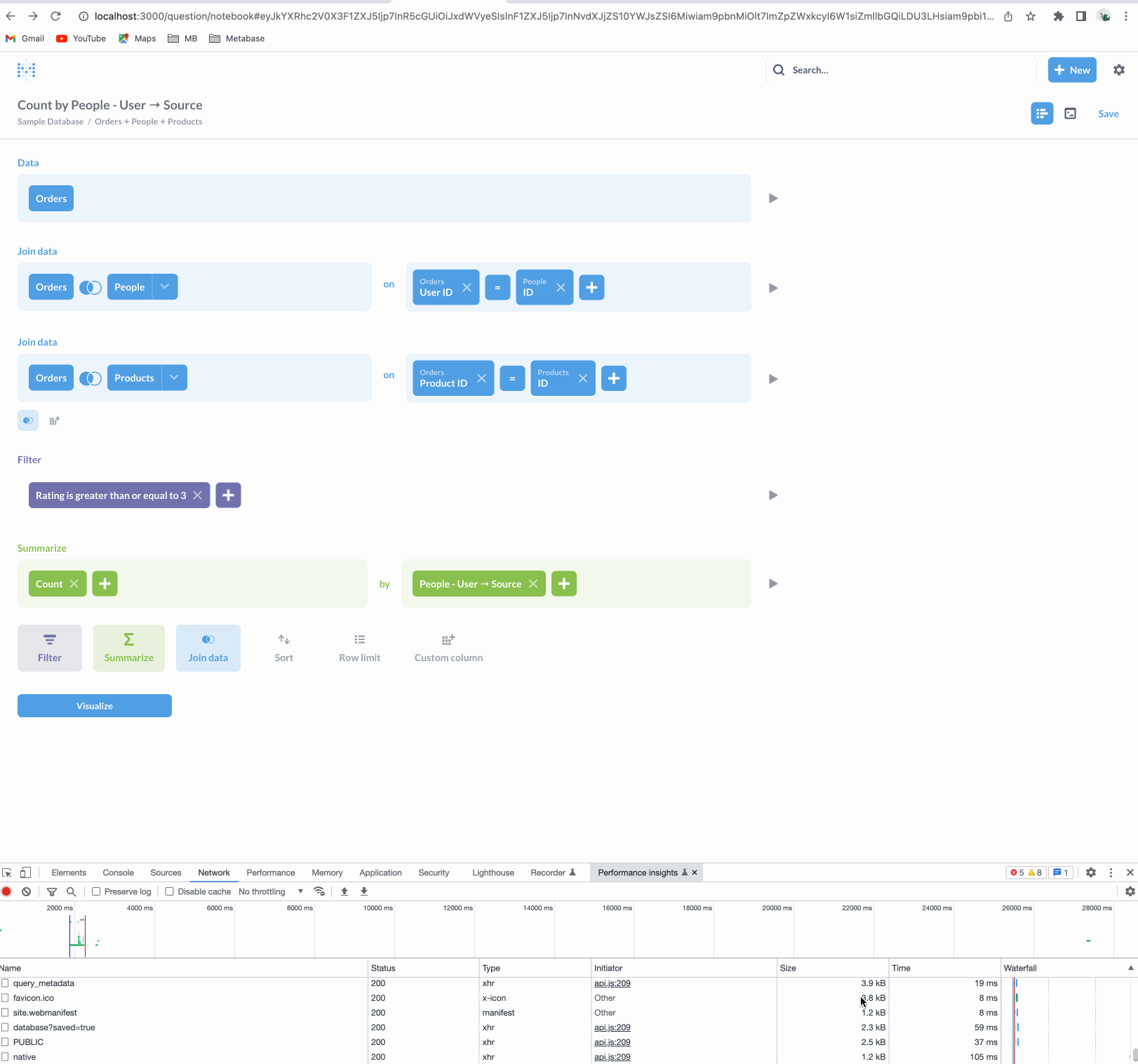Viewport: 1138px width, 1064px height.
Task: Switch to the Console tab
Action: [x=118, y=873]
